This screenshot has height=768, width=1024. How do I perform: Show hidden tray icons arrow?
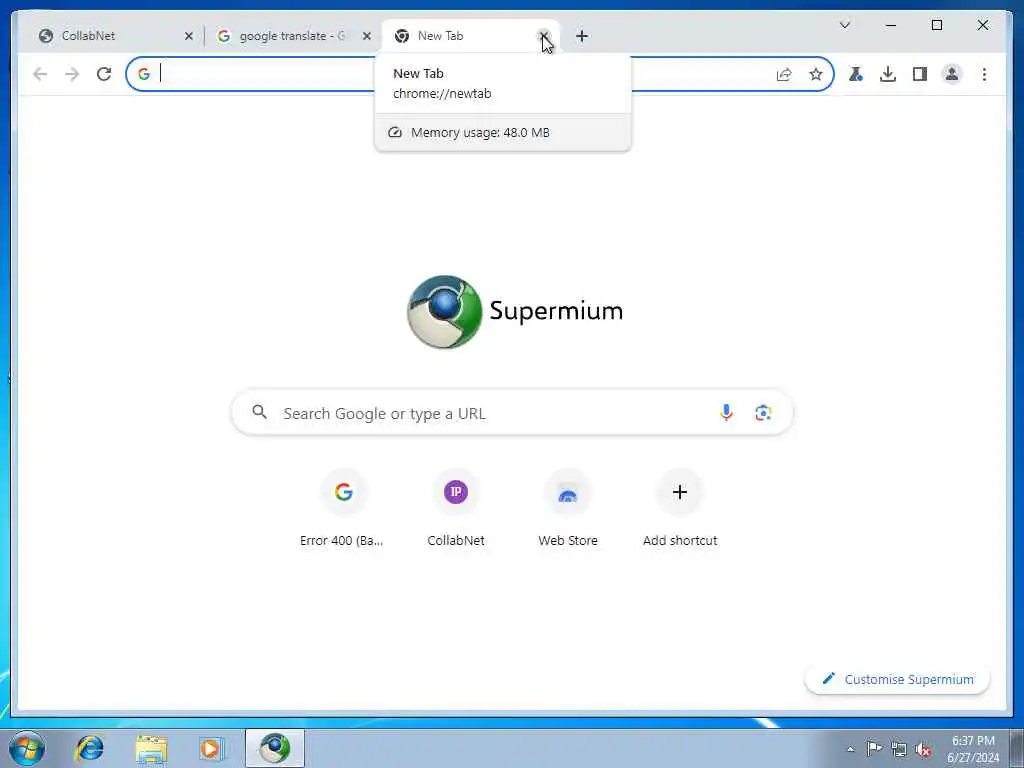pyautogui.click(x=850, y=749)
